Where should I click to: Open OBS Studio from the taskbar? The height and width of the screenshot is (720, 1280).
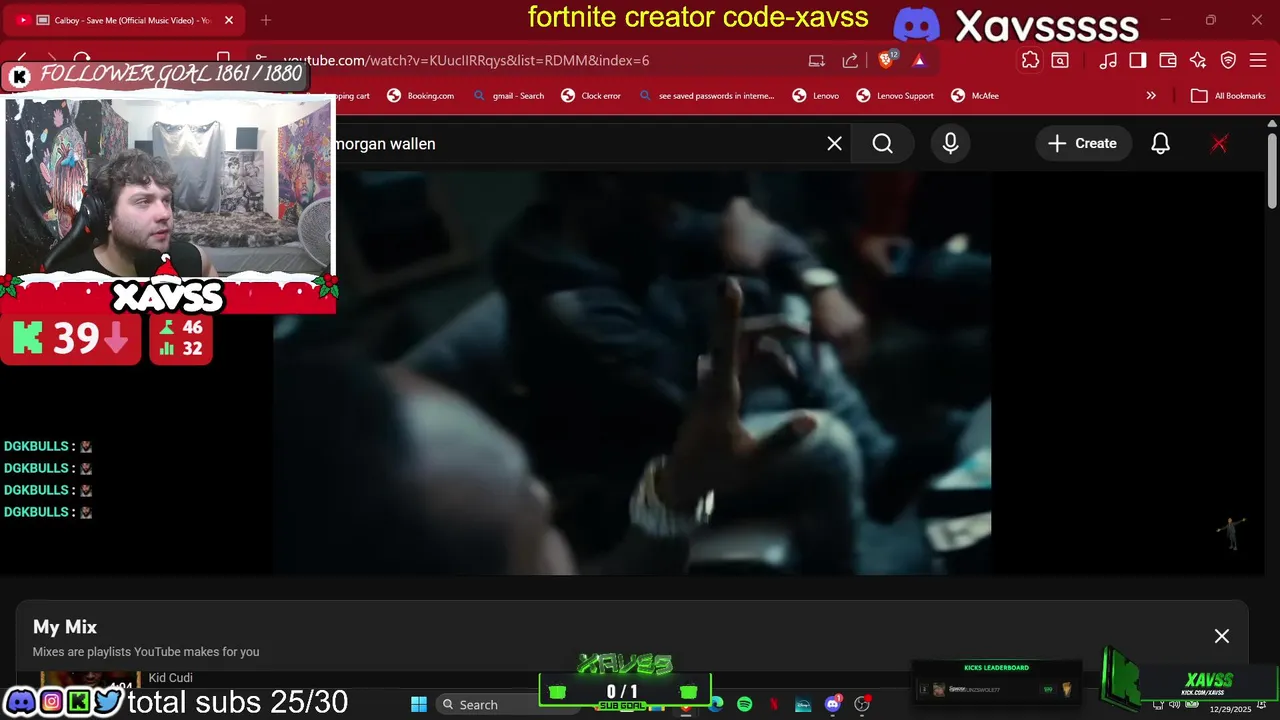pos(862,704)
